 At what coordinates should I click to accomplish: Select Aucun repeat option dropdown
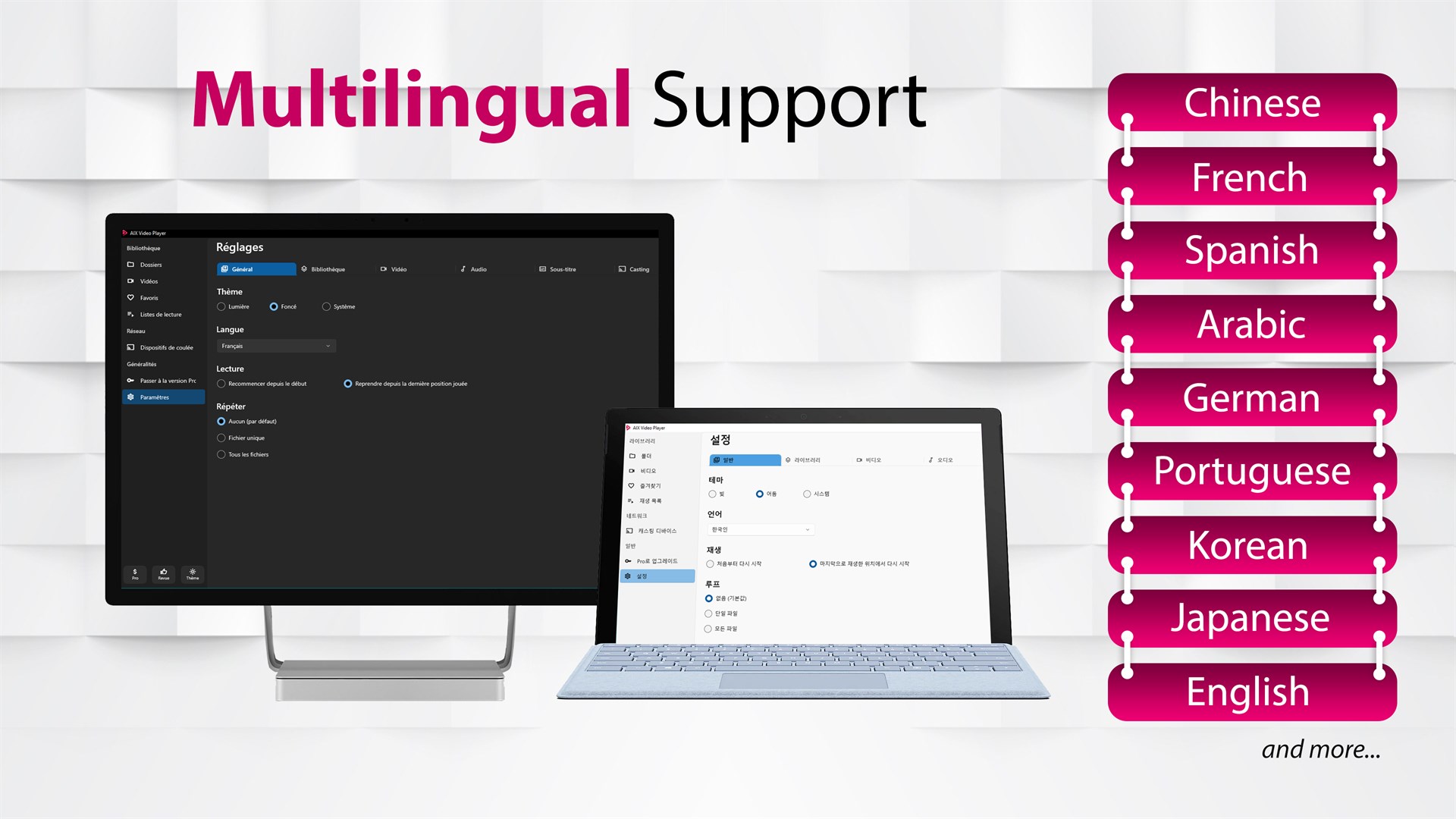[x=221, y=421]
